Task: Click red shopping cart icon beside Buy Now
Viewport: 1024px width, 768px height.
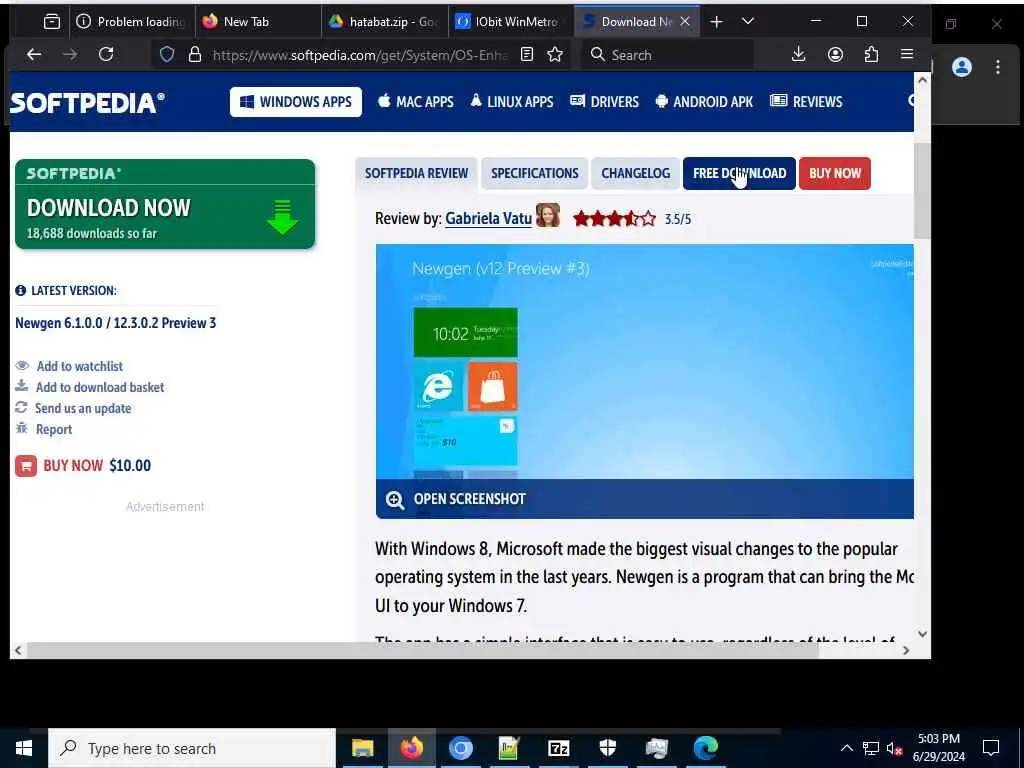Action: pyautogui.click(x=26, y=466)
